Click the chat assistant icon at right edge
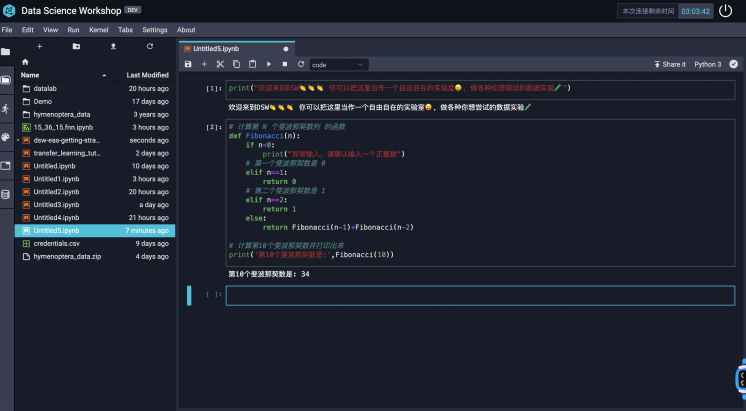The width and height of the screenshot is (746, 411). pos(741,379)
